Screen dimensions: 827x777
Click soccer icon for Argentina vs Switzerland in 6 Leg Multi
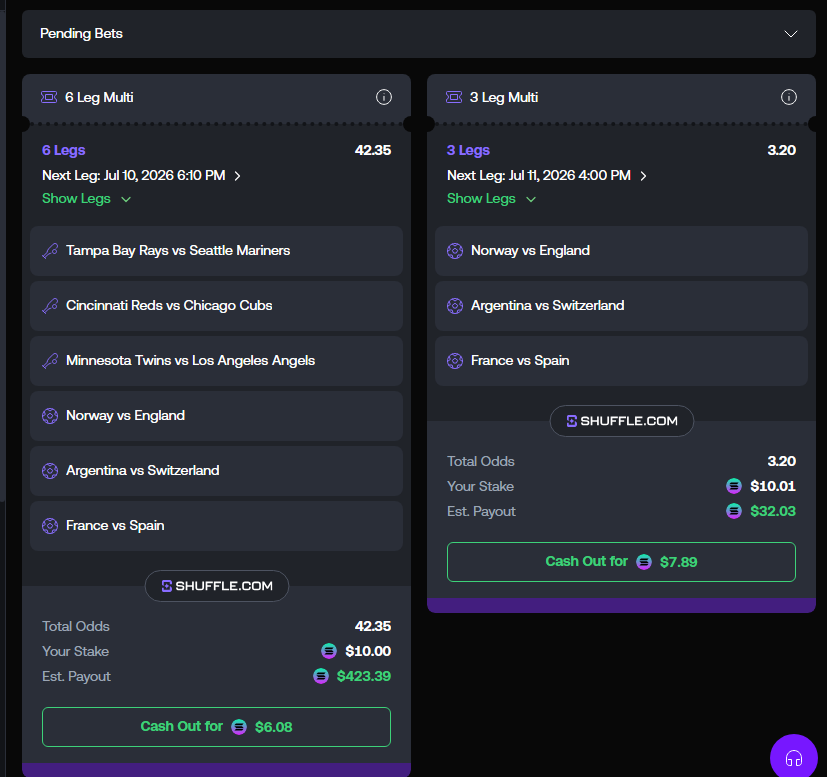click(50, 471)
